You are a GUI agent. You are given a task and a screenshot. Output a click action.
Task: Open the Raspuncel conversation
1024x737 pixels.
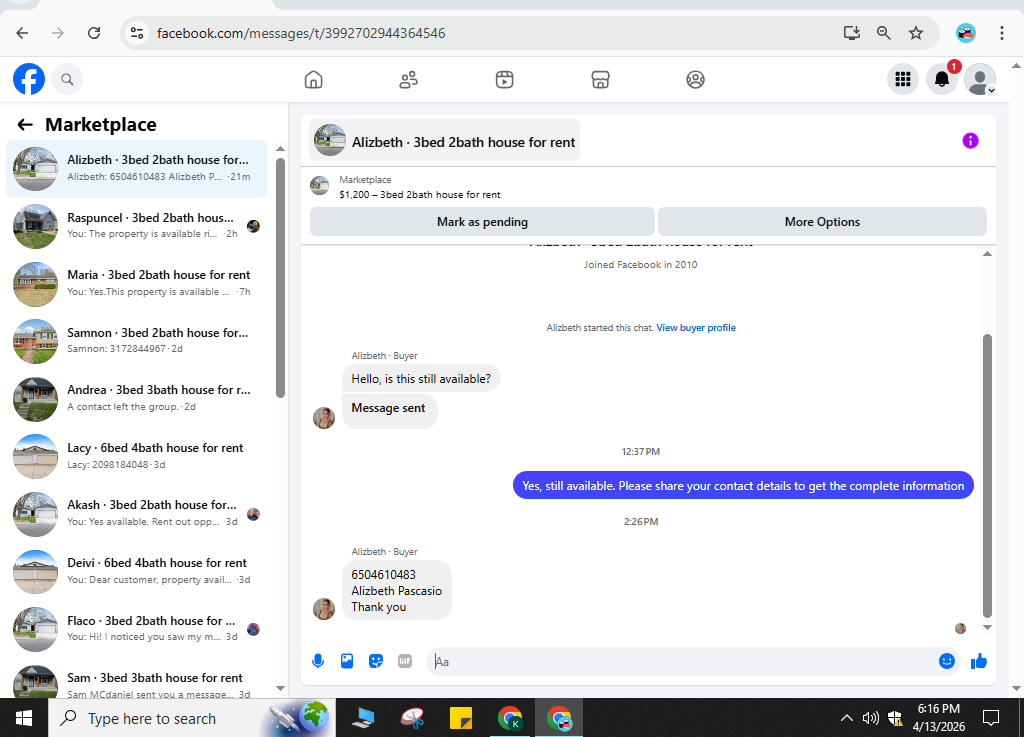pyautogui.click(x=136, y=226)
